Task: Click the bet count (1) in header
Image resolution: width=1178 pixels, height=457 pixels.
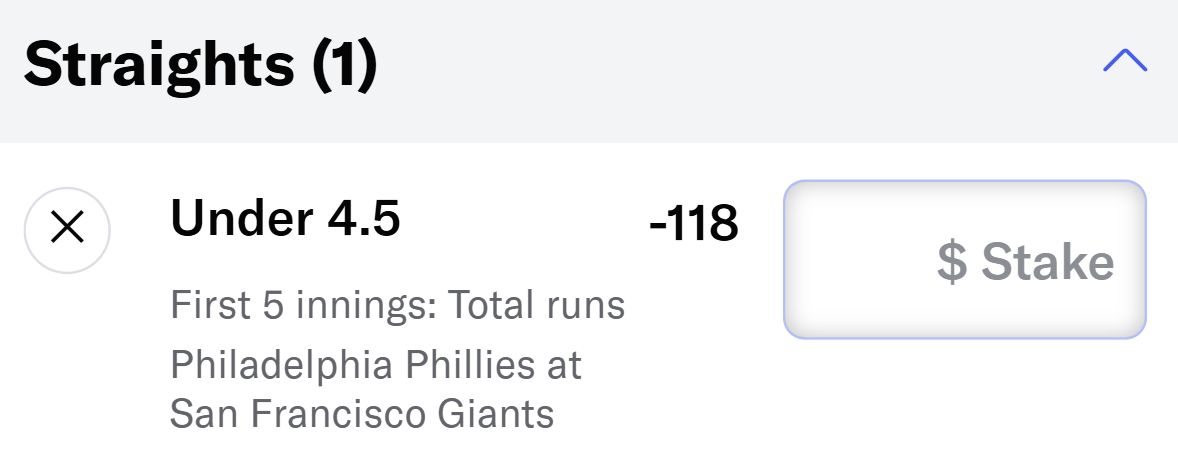Action: (x=345, y=68)
